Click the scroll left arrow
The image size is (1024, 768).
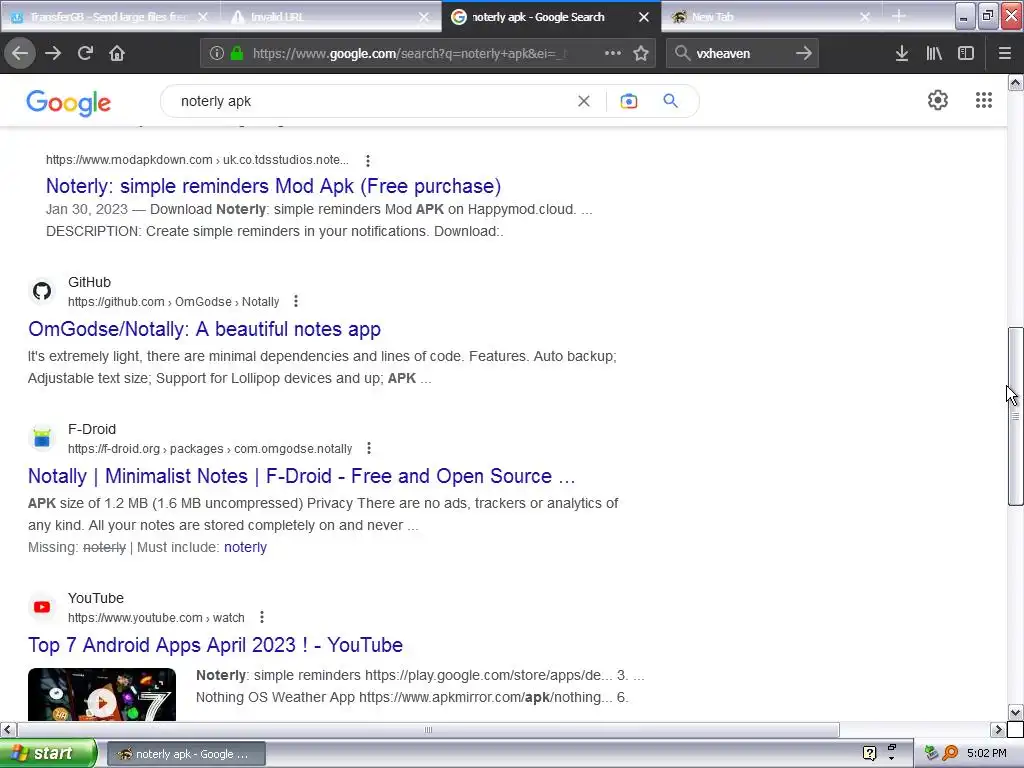pyautogui.click(x=8, y=729)
